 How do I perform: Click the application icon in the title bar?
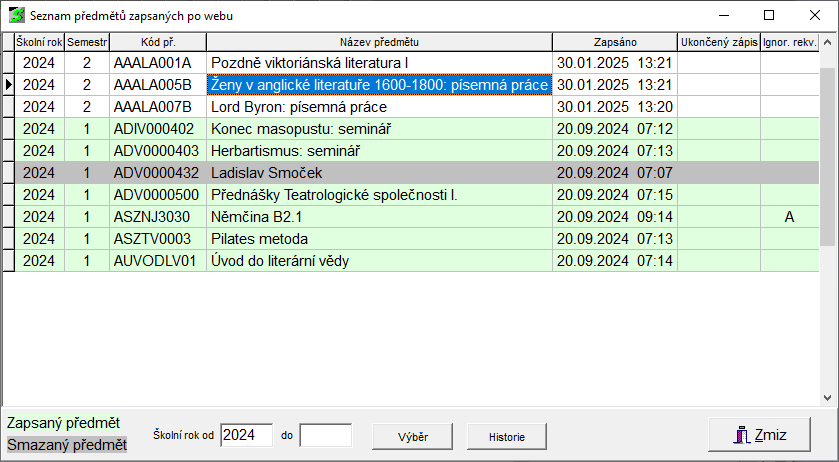click(15, 16)
